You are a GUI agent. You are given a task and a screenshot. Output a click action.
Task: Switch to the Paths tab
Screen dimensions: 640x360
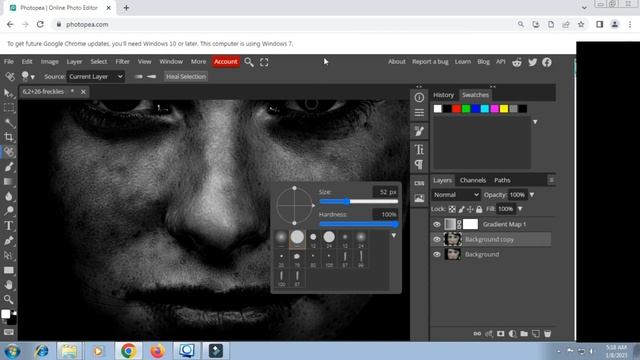(502, 180)
